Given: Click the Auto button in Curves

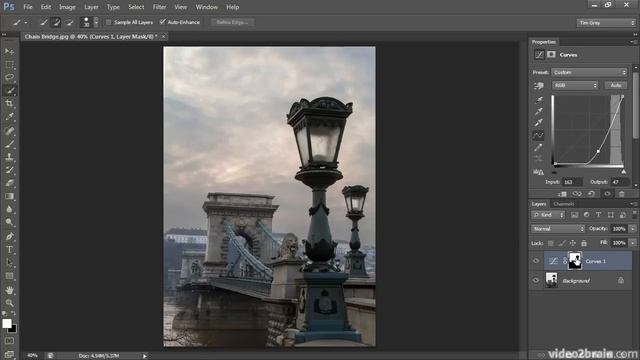Looking at the screenshot, I should coord(616,85).
